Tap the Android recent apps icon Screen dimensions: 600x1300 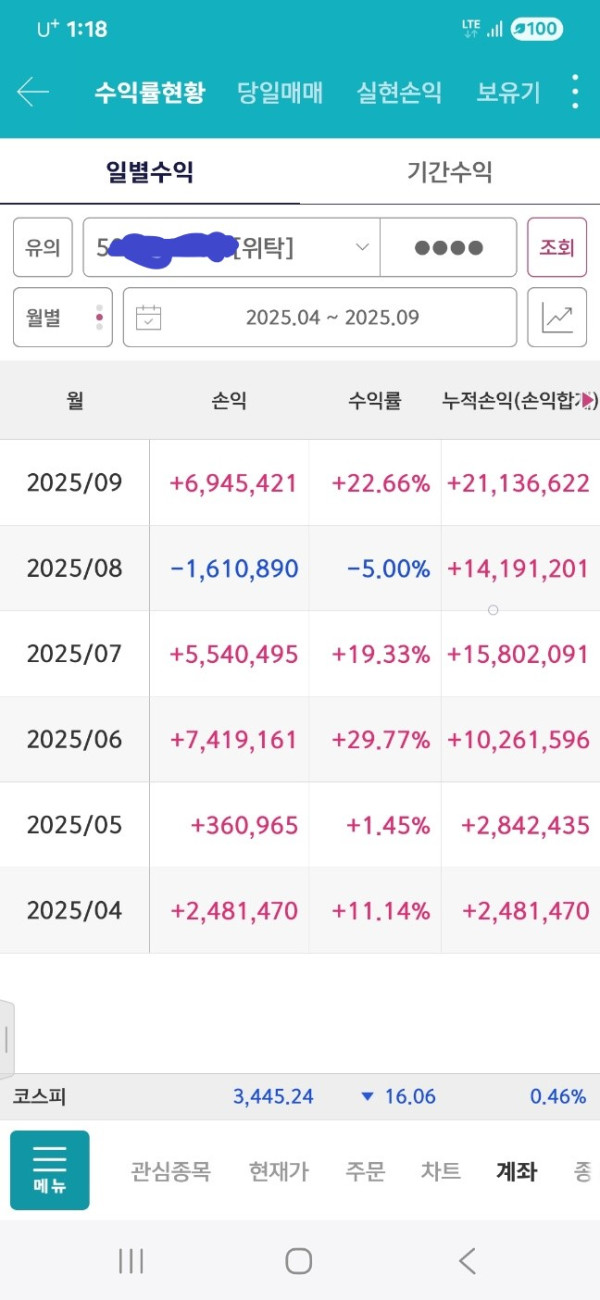pos(131,1261)
